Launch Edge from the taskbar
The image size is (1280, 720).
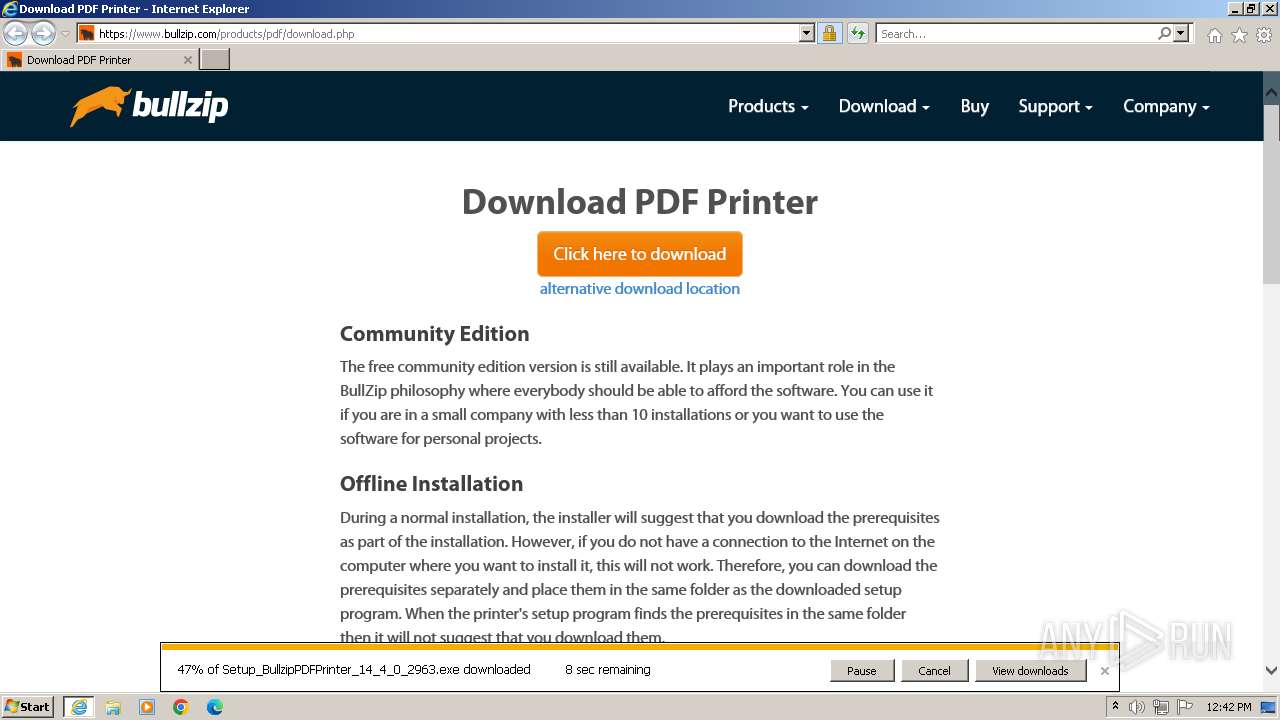(215, 707)
